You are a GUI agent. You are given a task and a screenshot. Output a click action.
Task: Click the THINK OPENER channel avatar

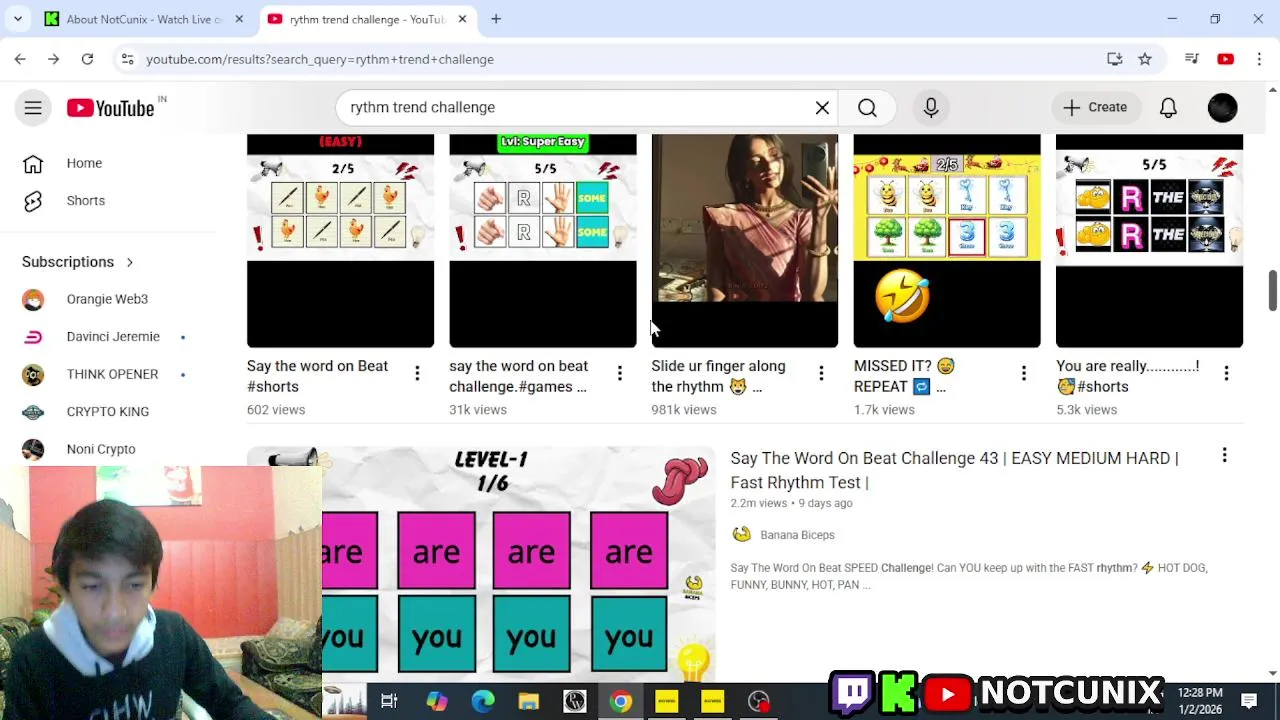[x=33, y=374]
